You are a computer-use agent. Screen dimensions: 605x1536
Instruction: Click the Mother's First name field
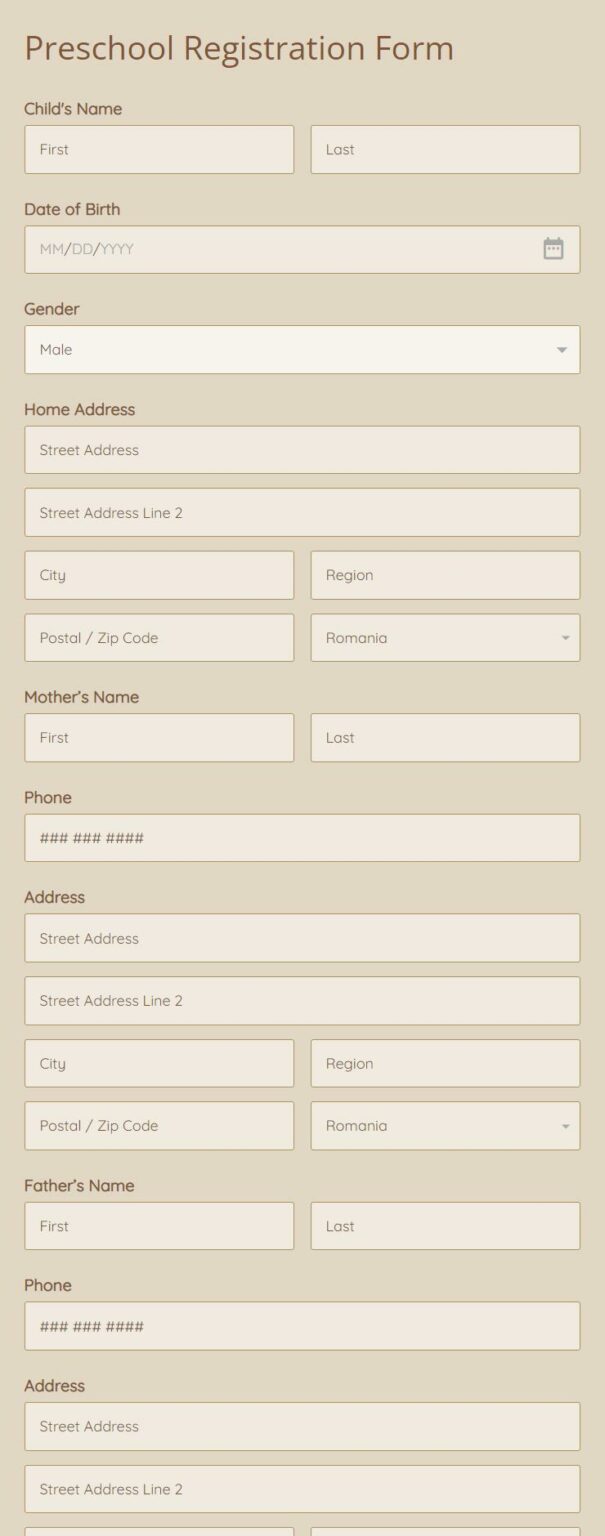[158, 737]
